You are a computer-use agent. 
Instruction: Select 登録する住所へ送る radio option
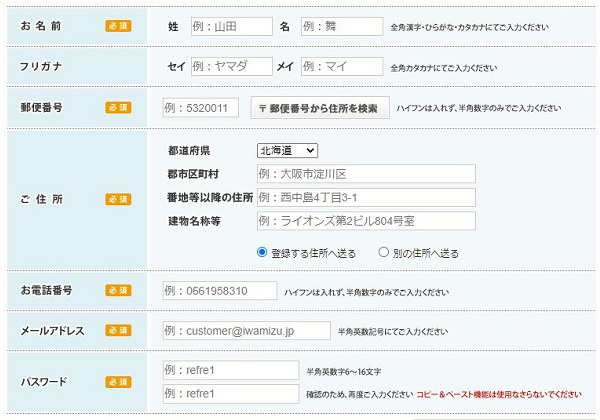tap(262, 253)
